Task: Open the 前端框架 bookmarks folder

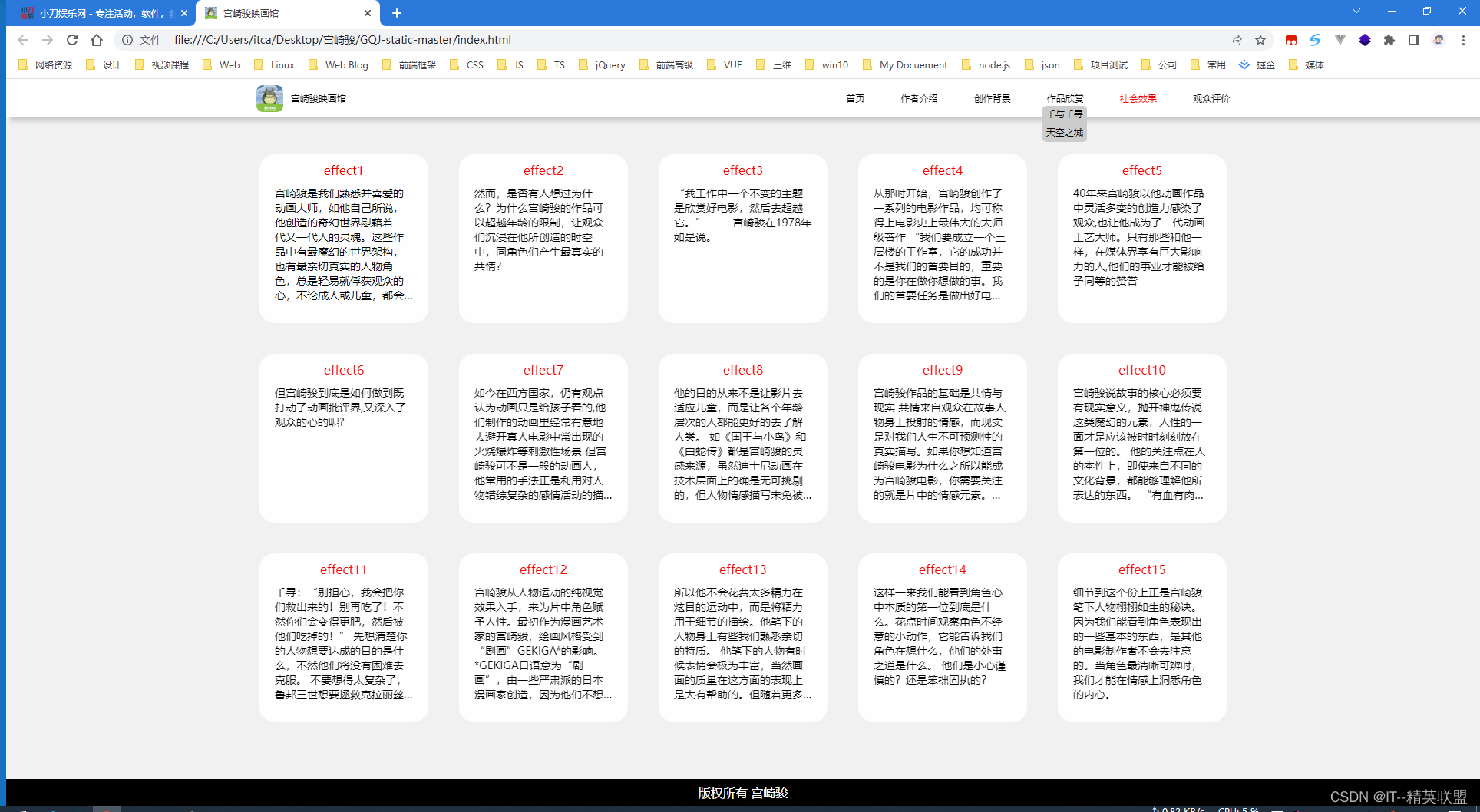Action: [x=409, y=65]
